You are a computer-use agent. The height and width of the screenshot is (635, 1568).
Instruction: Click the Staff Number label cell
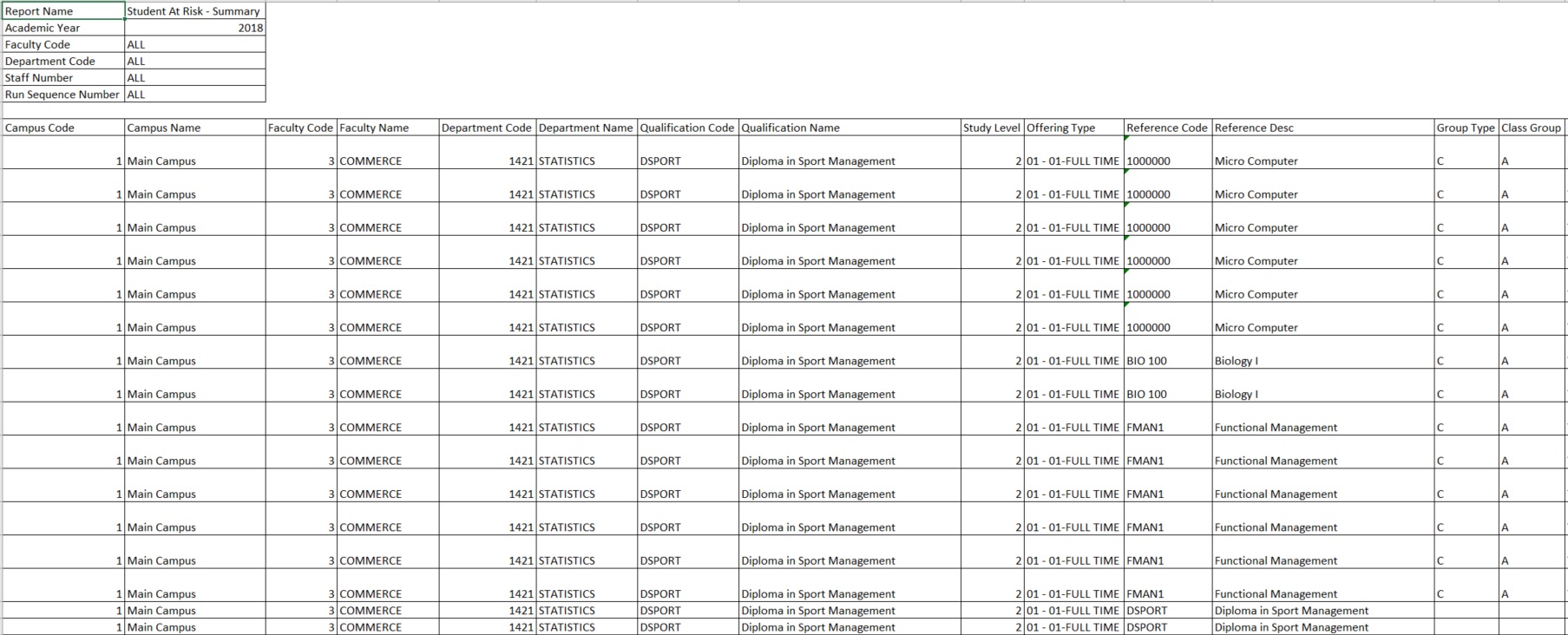coord(63,78)
